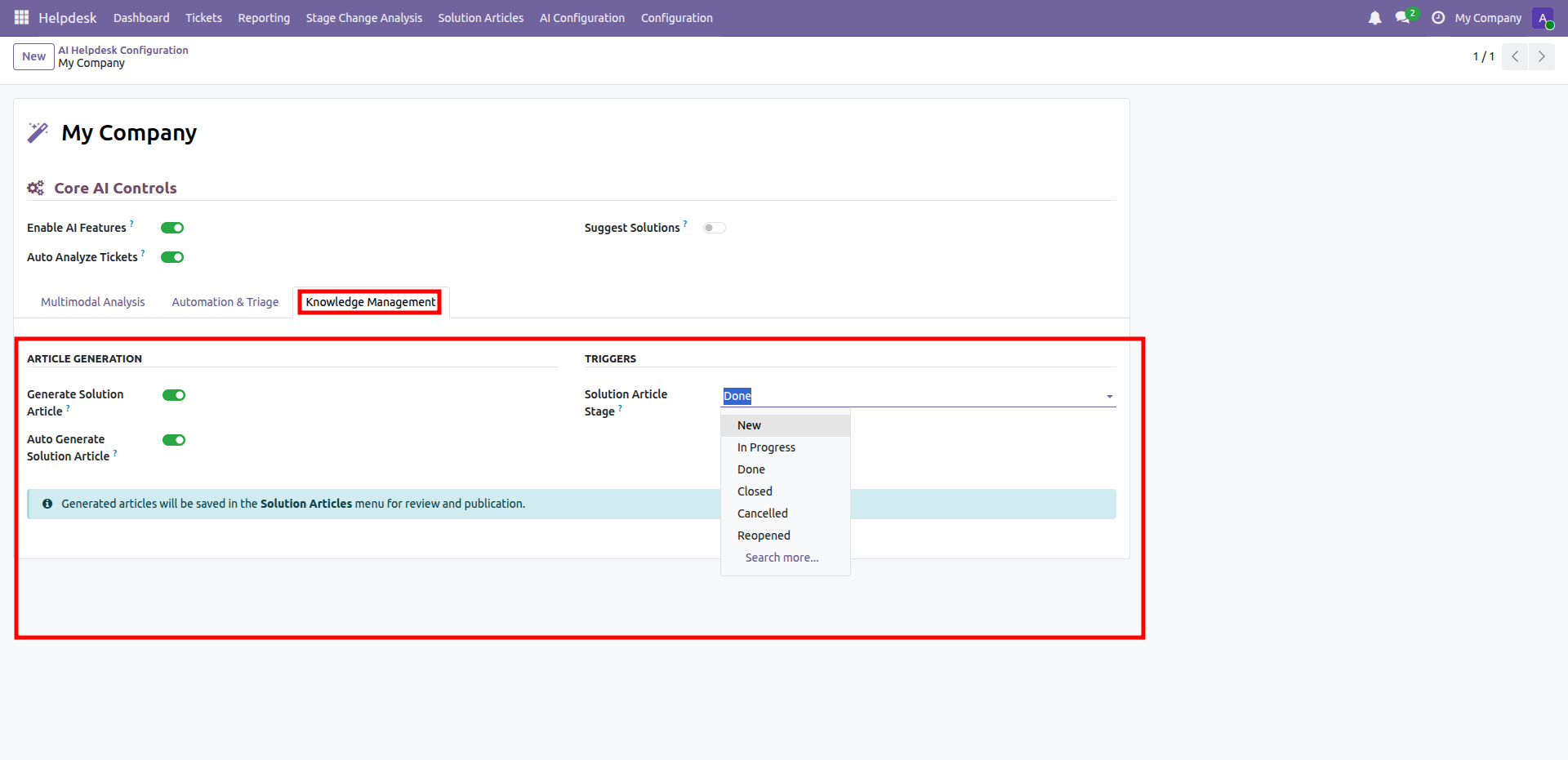
Task: Show help tooltip for Suggest Solutions
Action: click(x=685, y=223)
